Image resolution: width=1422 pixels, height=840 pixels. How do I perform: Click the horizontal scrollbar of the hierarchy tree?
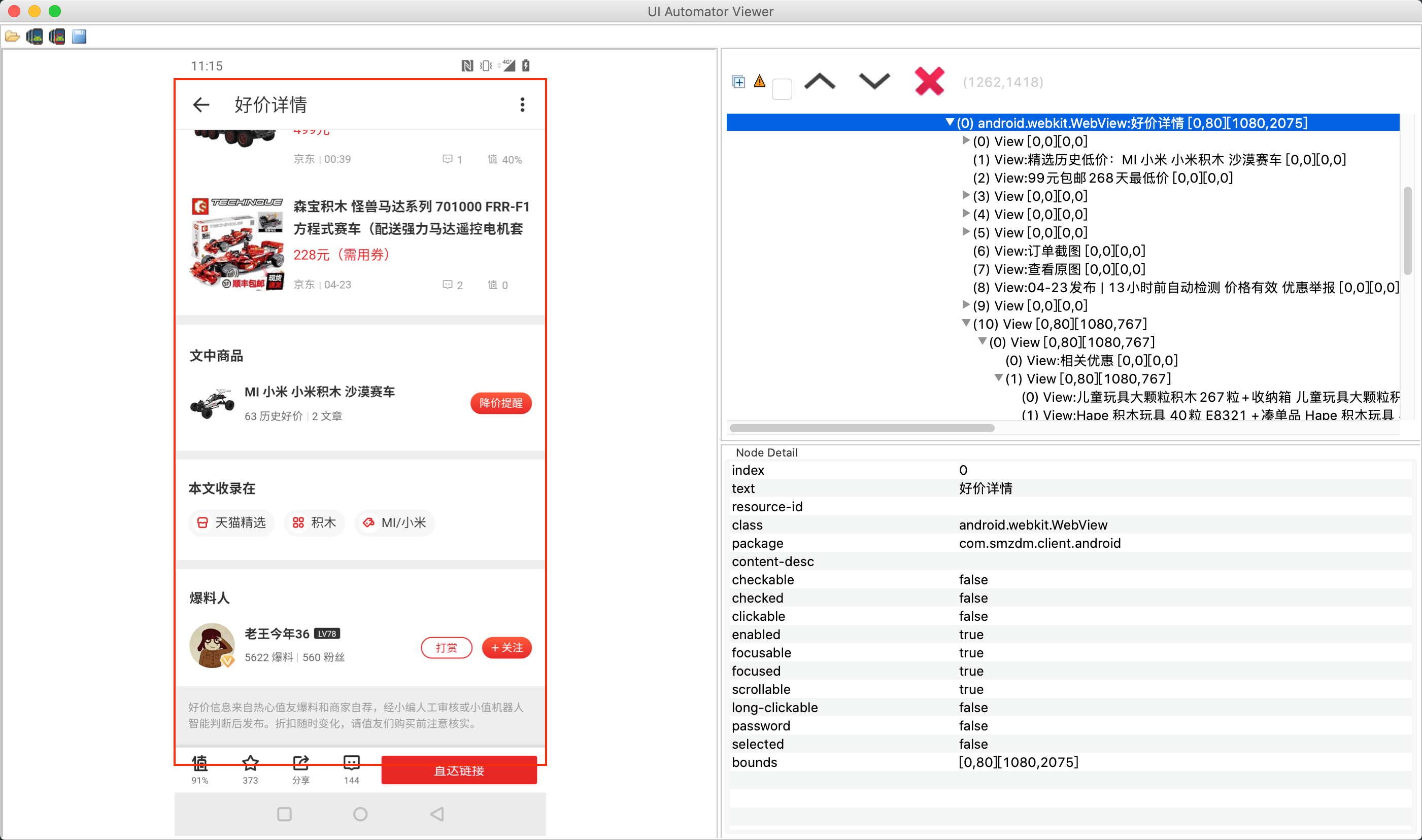click(x=862, y=428)
